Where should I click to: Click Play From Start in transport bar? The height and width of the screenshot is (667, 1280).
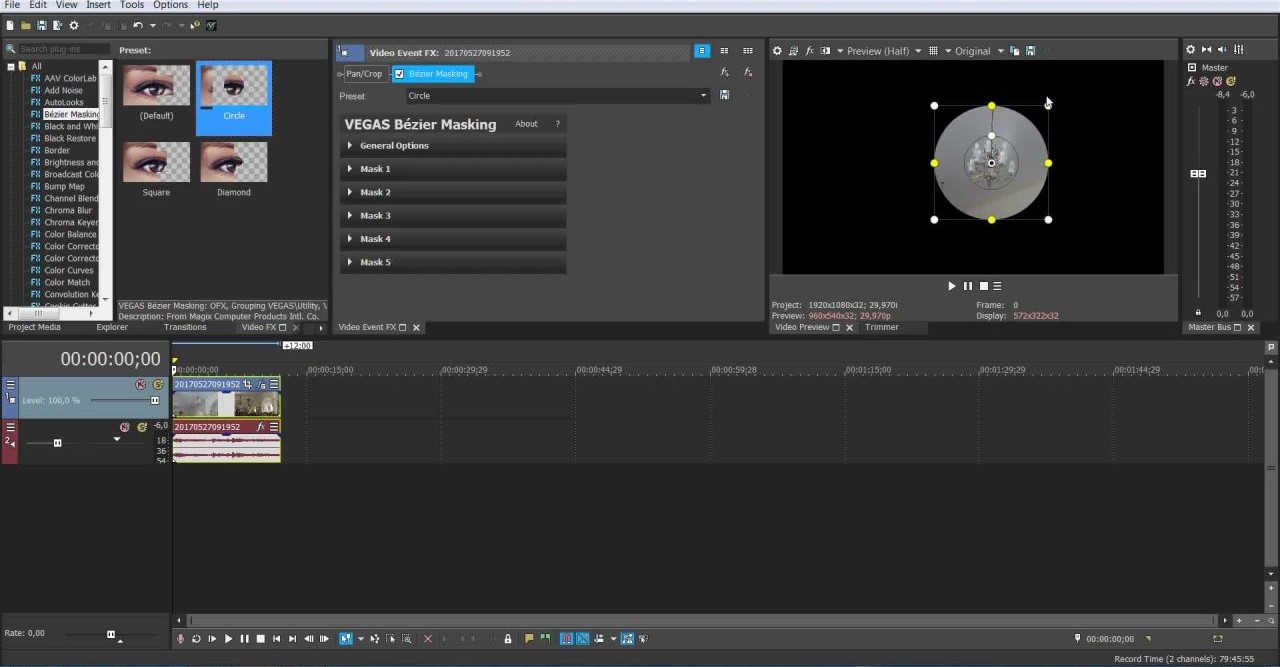[212, 638]
